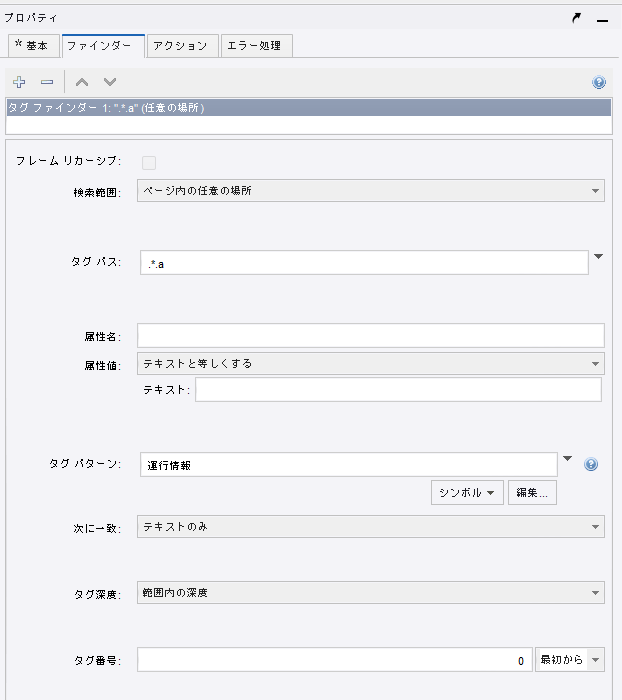622x700 pixels.
Task: Open 次に一致 dropdown テキストのみ
Action: pos(371,527)
